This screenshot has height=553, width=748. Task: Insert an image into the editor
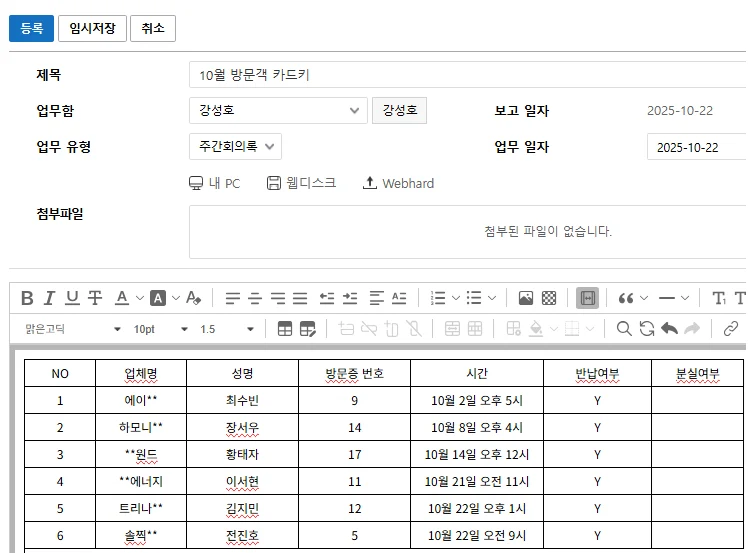point(525,298)
